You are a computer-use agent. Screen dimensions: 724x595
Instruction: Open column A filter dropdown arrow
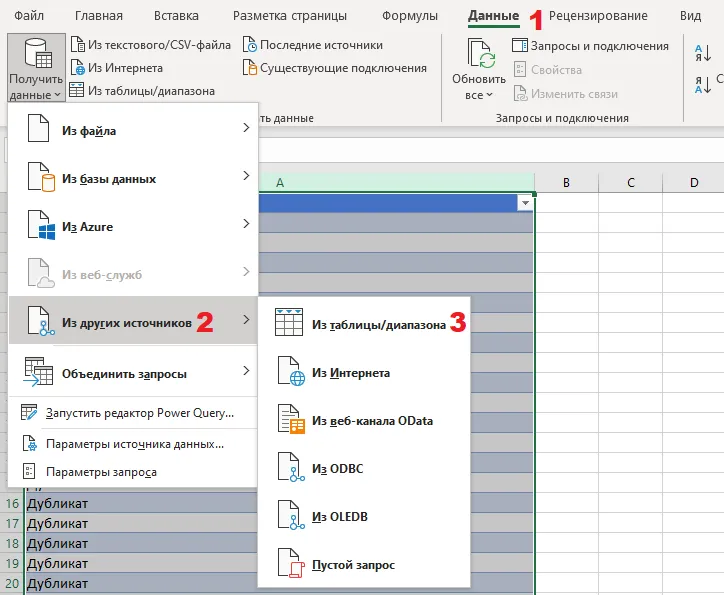click(525, 203)
